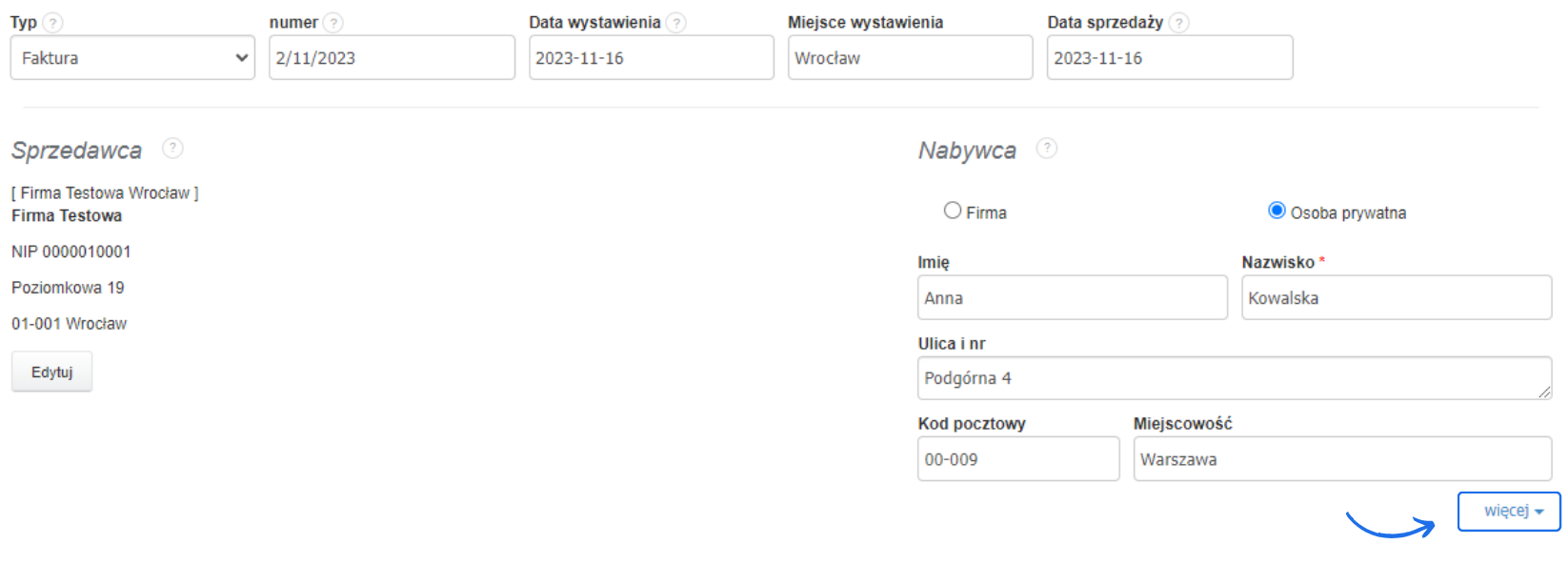Select the Osoba prywatna radio option
The image size is (1568, 564).
click(1277, 211)
